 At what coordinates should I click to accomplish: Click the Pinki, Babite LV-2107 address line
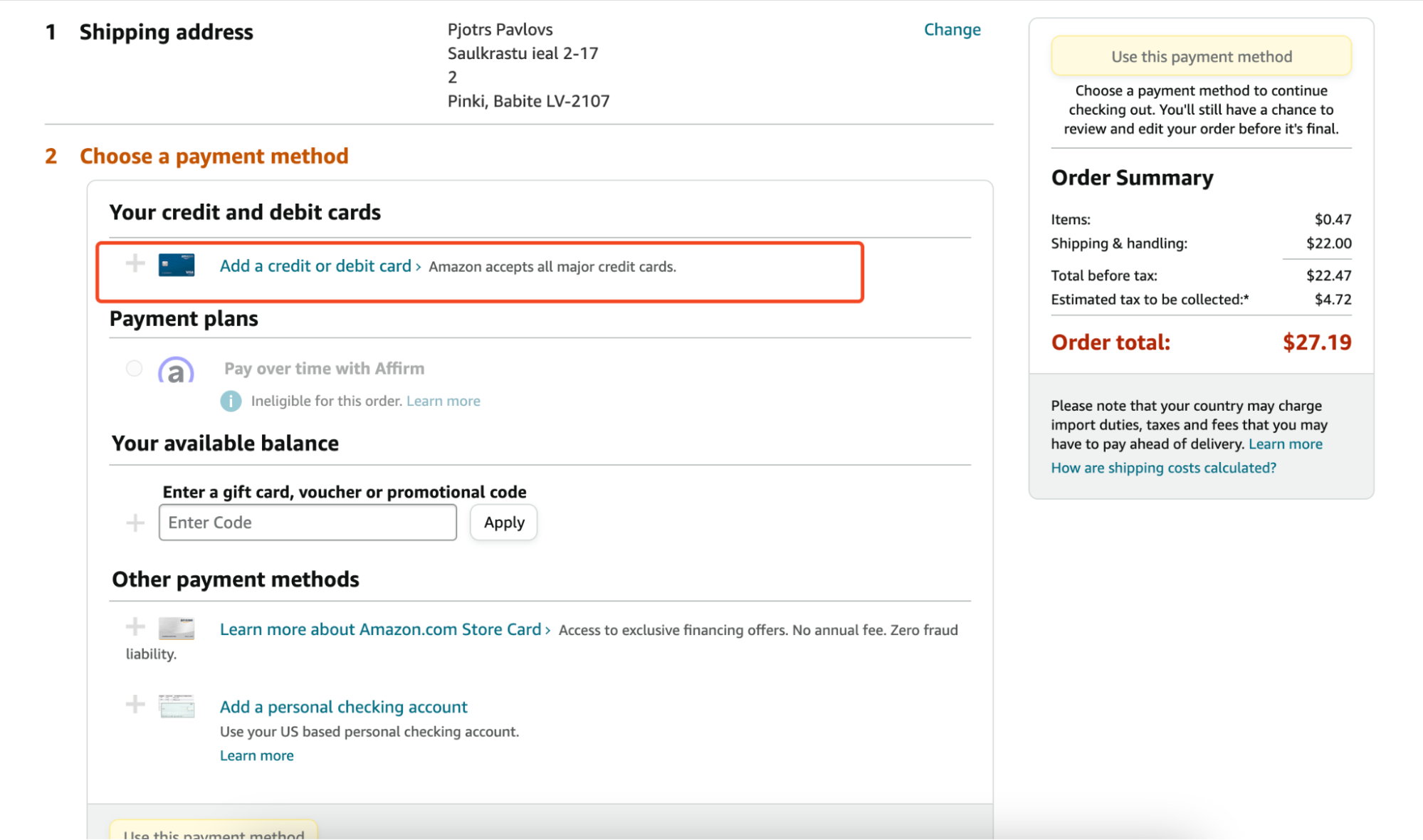[528, 101]
